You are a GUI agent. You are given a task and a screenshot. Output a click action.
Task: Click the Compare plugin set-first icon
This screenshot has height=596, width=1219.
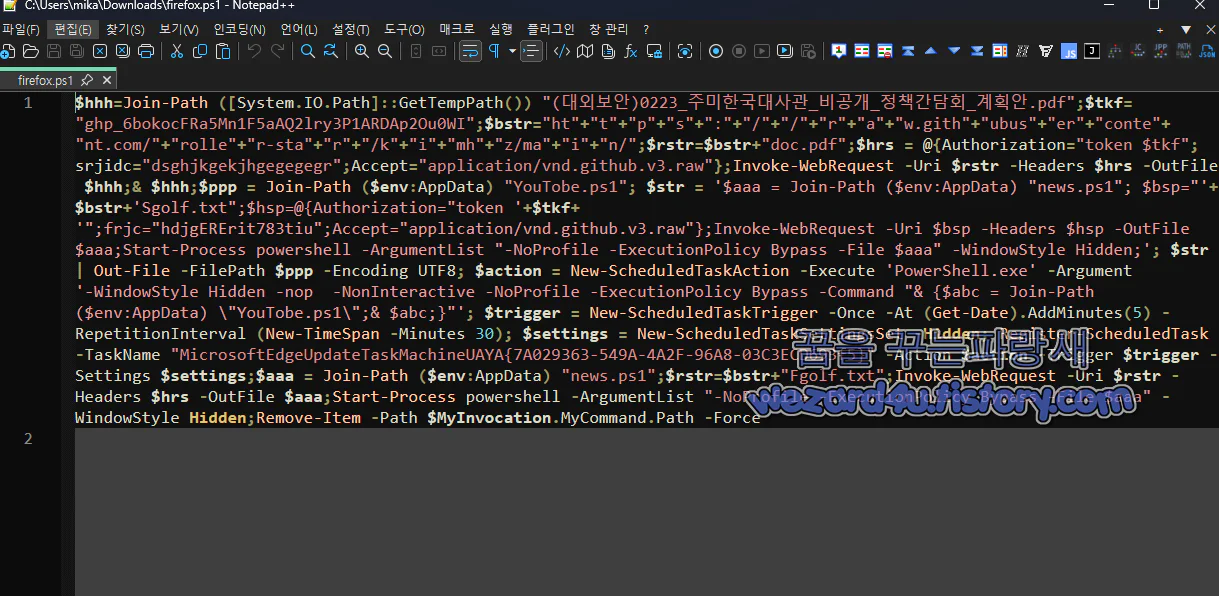click(x=839, y=51)
